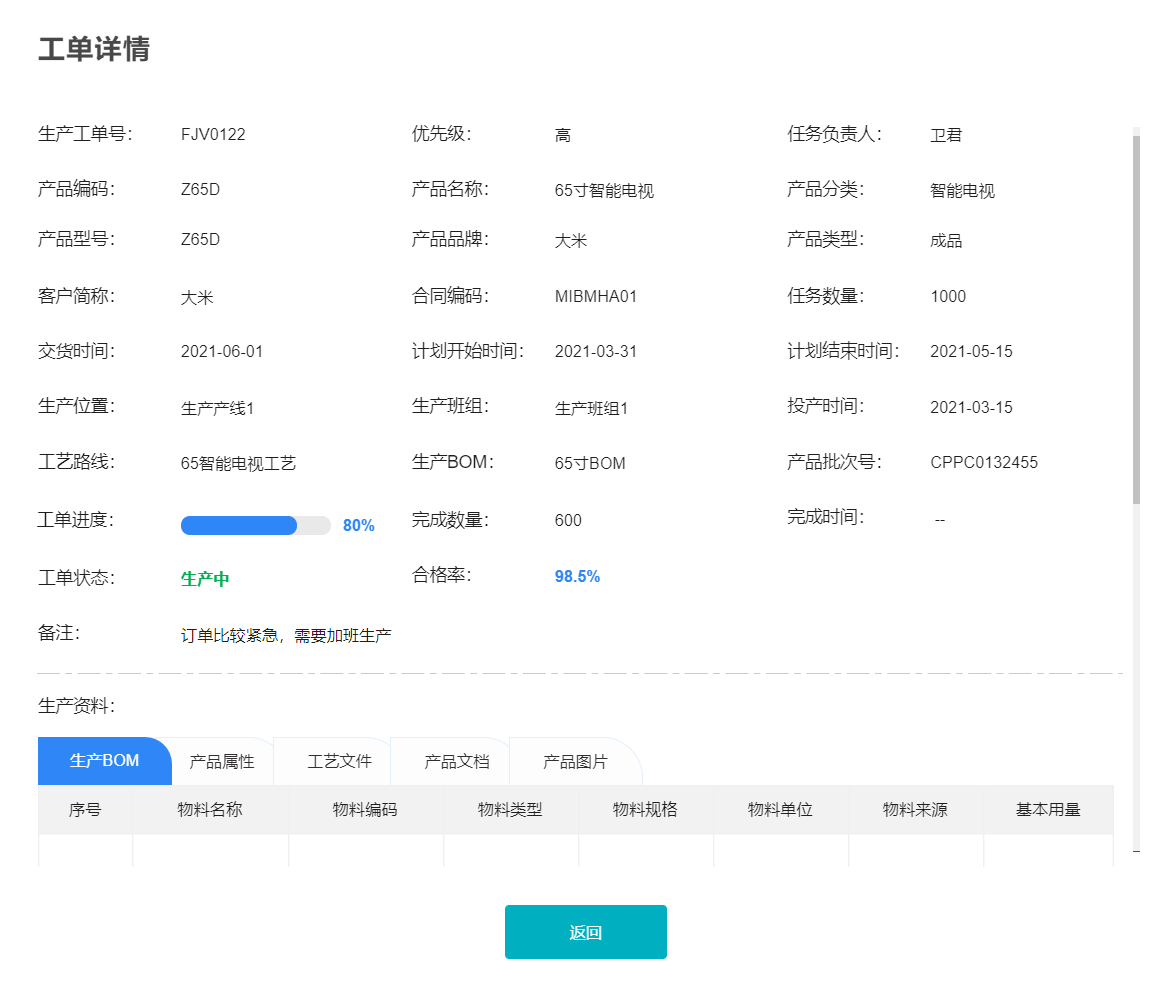The height and width of the screenshot is (981, 1171).
Task: Select the 工艺文件 tab
Action: (339, 761)
